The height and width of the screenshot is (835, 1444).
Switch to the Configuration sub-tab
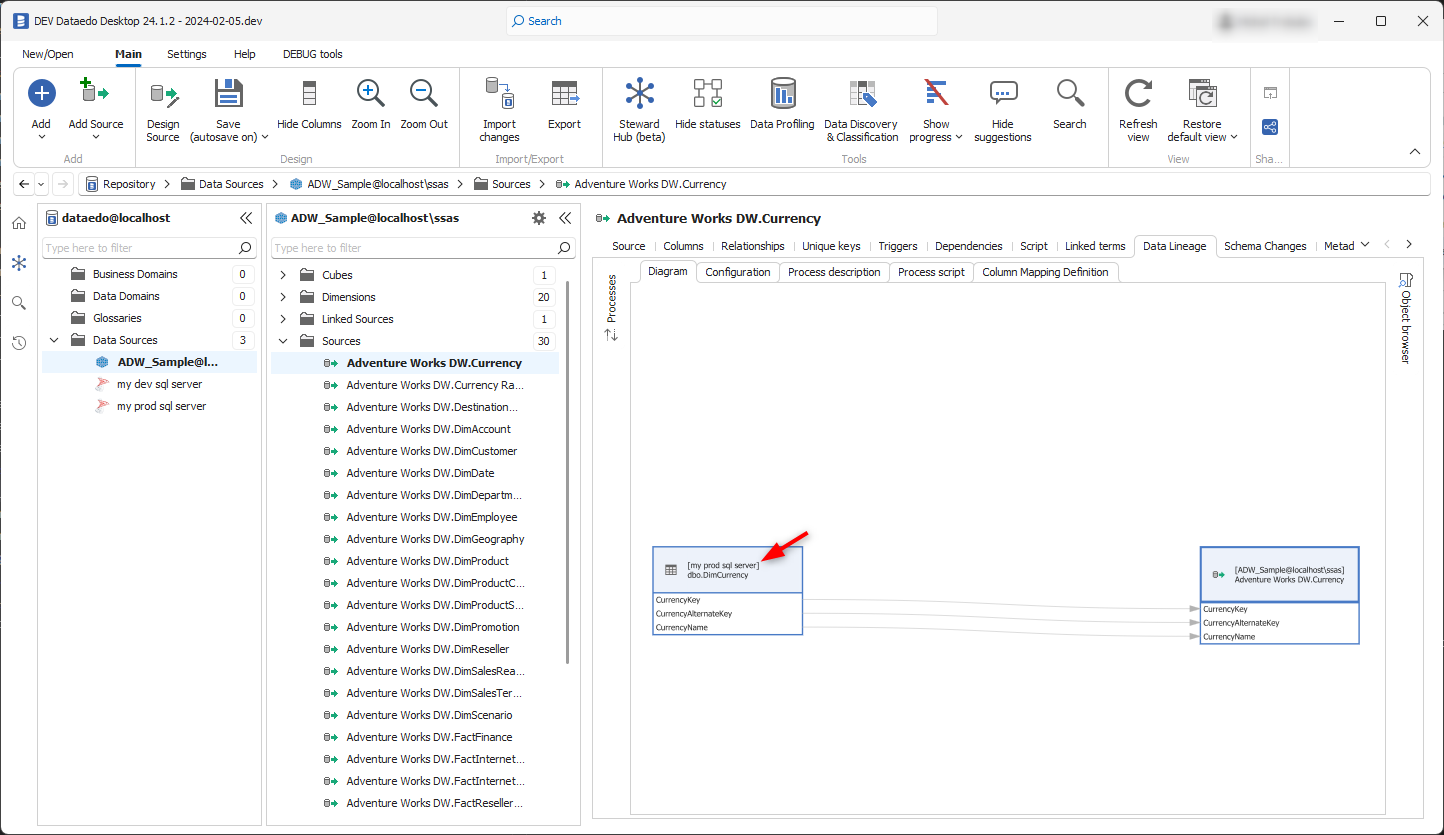point(738,272)
